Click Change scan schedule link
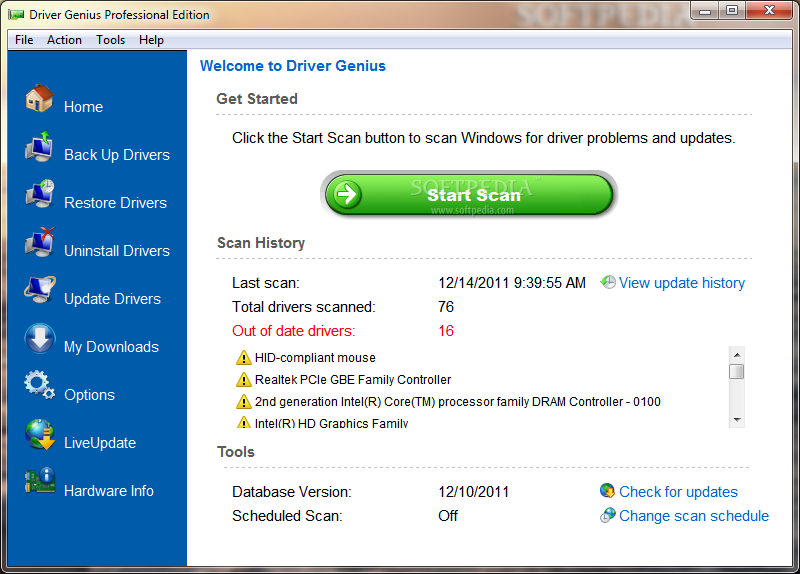Screen dimensions: 800x574 click(693, 516)
